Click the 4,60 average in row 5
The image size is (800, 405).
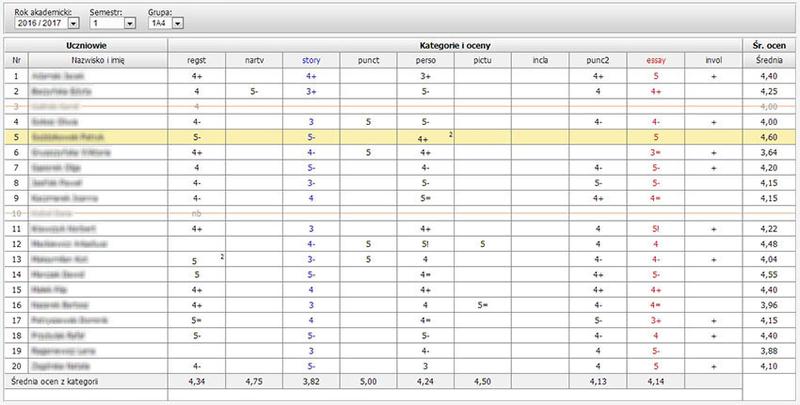pyautogui.click(x=770, y=137)
